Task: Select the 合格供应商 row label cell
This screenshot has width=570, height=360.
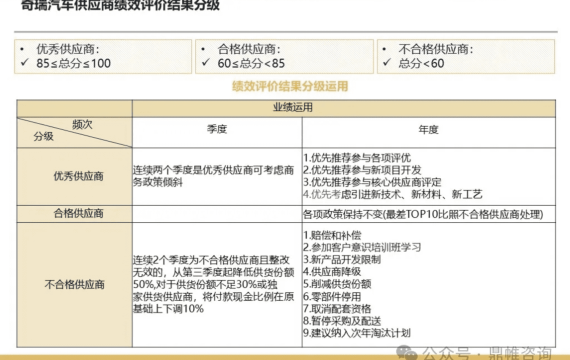Action: [x=75, y=214]
